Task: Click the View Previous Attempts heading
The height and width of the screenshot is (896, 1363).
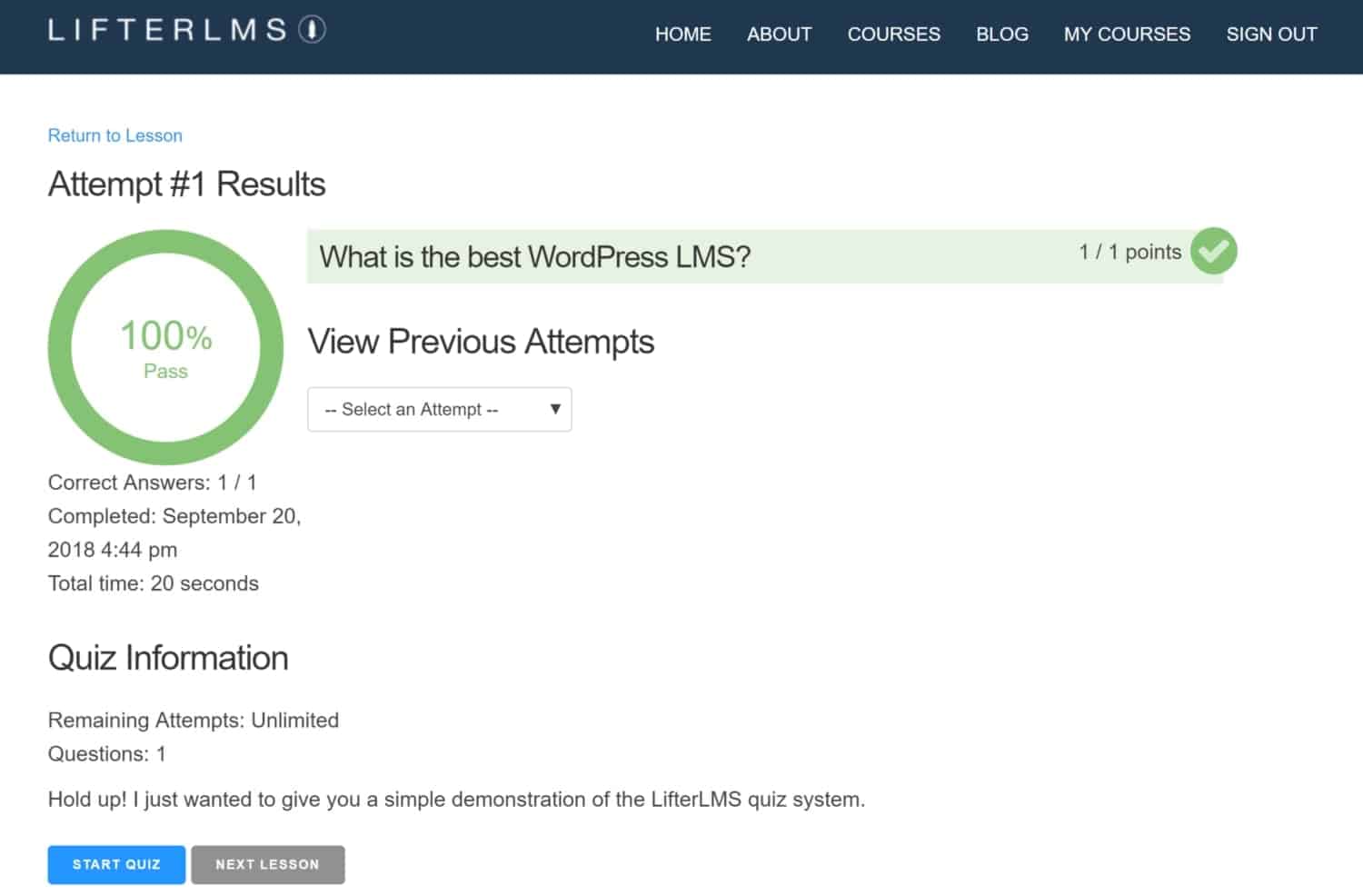Action: (x=481, y=342)
